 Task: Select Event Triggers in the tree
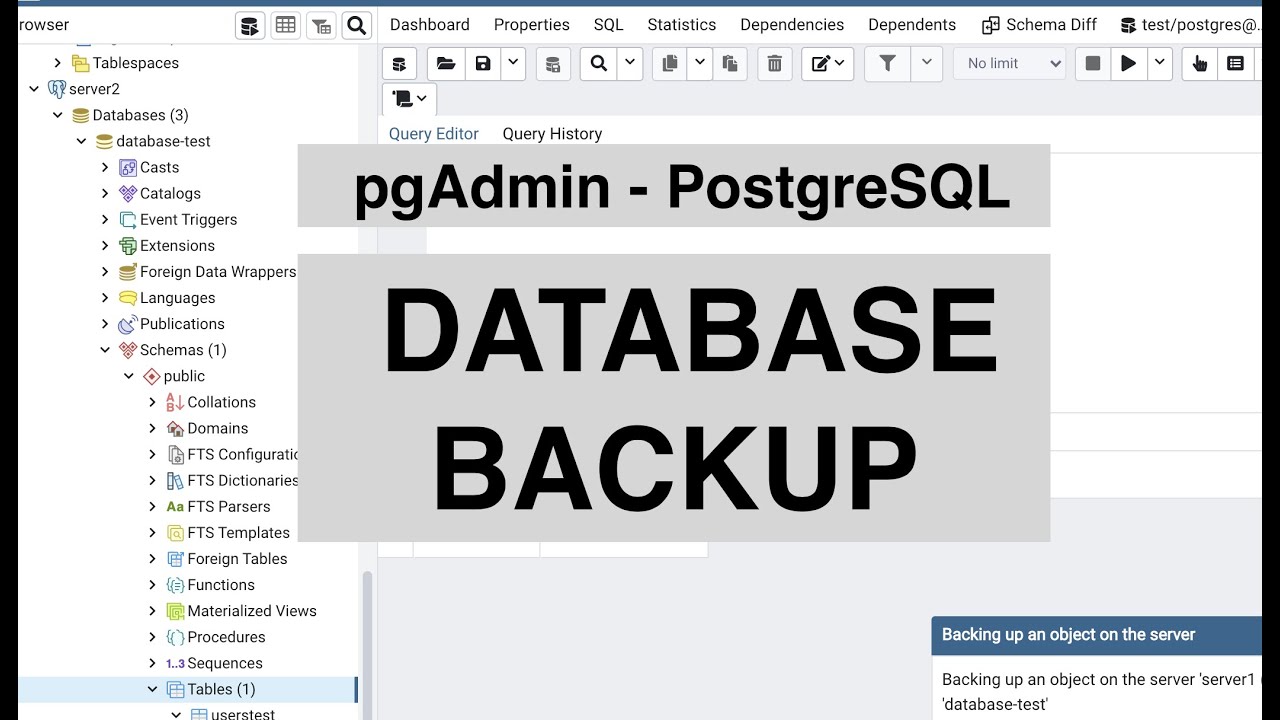[x=188, y=219]
